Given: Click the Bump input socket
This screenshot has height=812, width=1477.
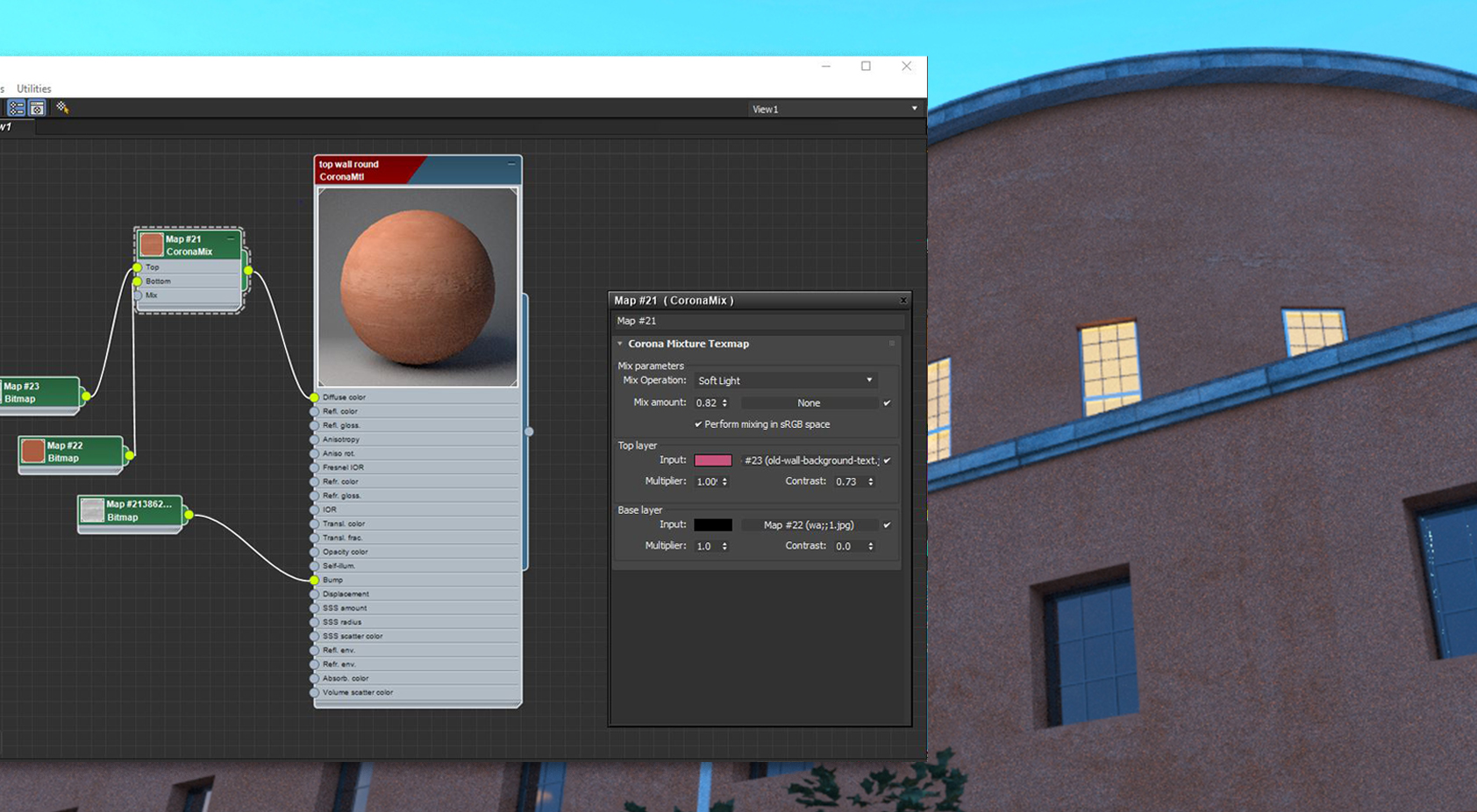Looking at the screenshot, I should pyautogui.click(x=314, y=580).
